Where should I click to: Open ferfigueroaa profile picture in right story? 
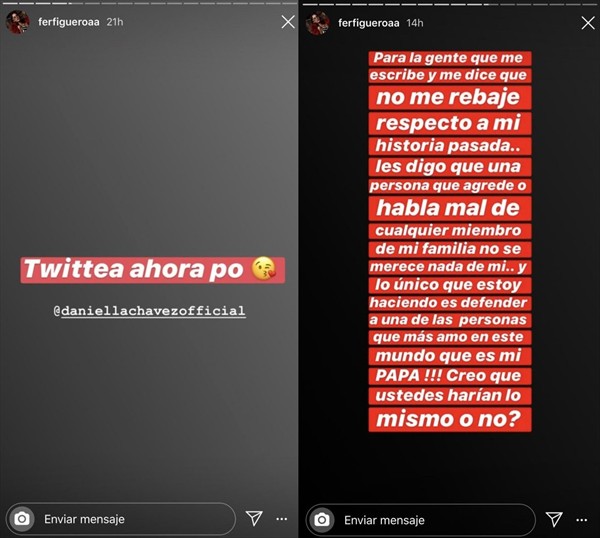point(318,23)
